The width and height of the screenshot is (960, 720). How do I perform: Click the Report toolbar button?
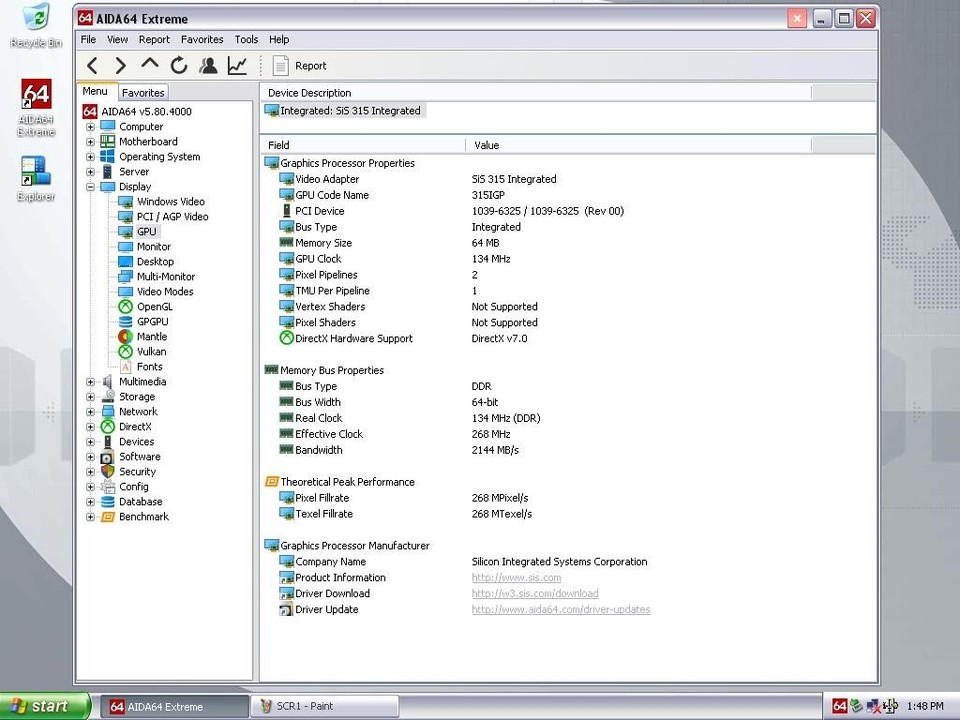tap(299, 66)
